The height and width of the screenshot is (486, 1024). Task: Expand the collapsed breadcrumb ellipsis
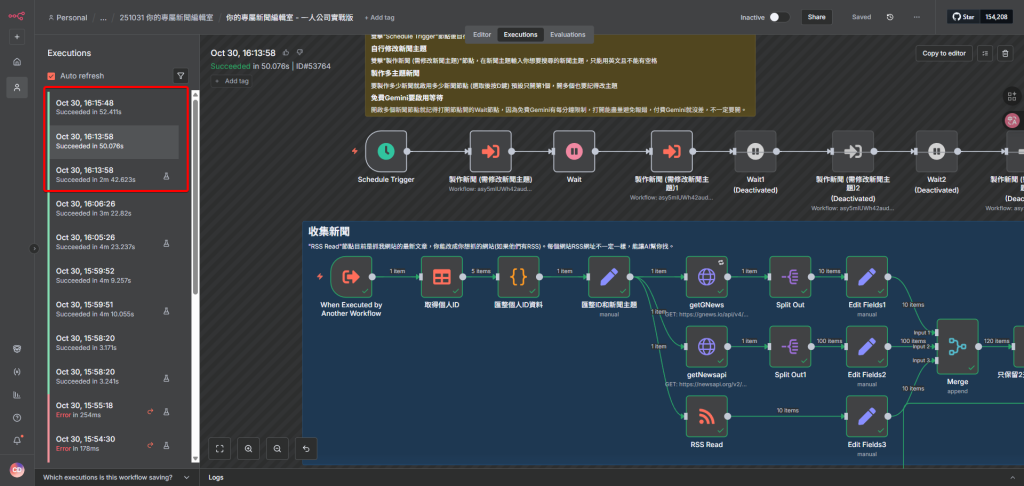pyautogui.click(x=103, y=18)
